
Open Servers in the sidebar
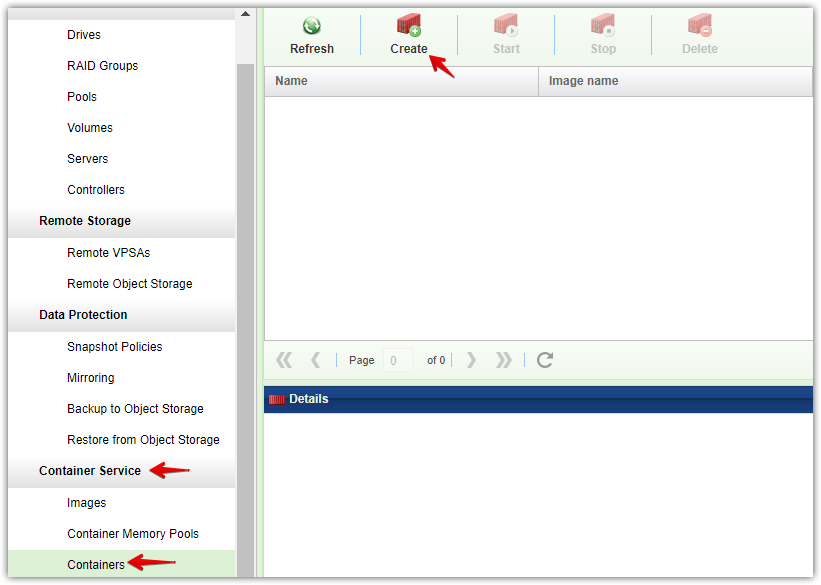[87, 159]
